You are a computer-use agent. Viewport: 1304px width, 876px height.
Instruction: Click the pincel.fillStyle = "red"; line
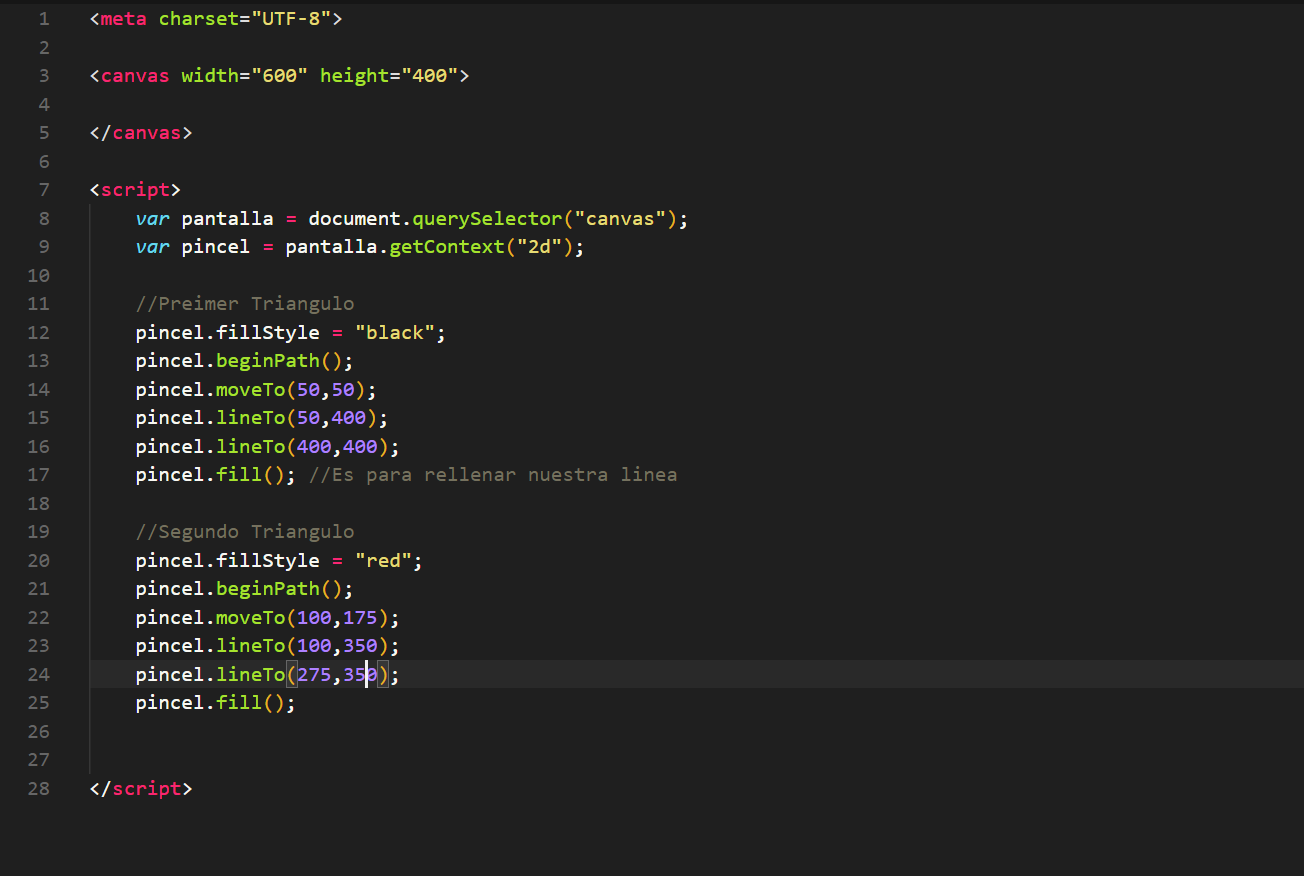(279, 560)
